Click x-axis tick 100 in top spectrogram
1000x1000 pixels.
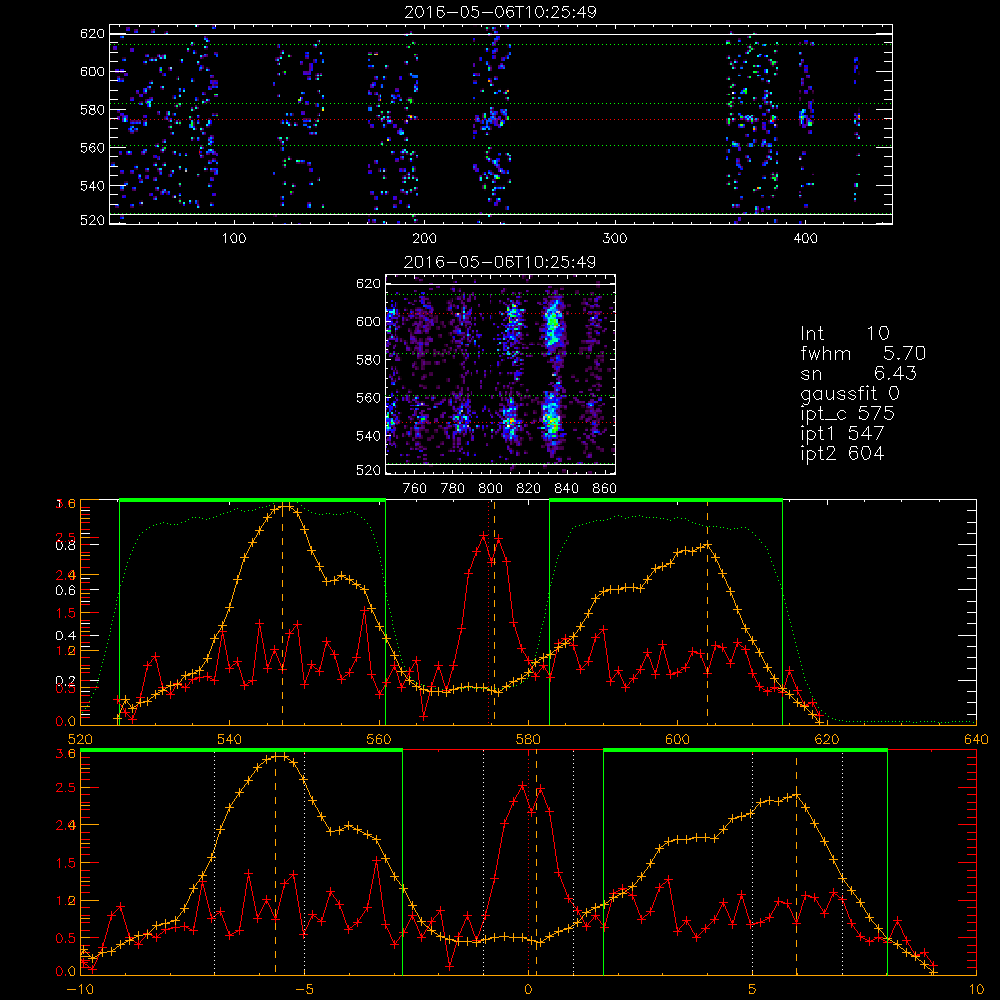pos(234,239)
